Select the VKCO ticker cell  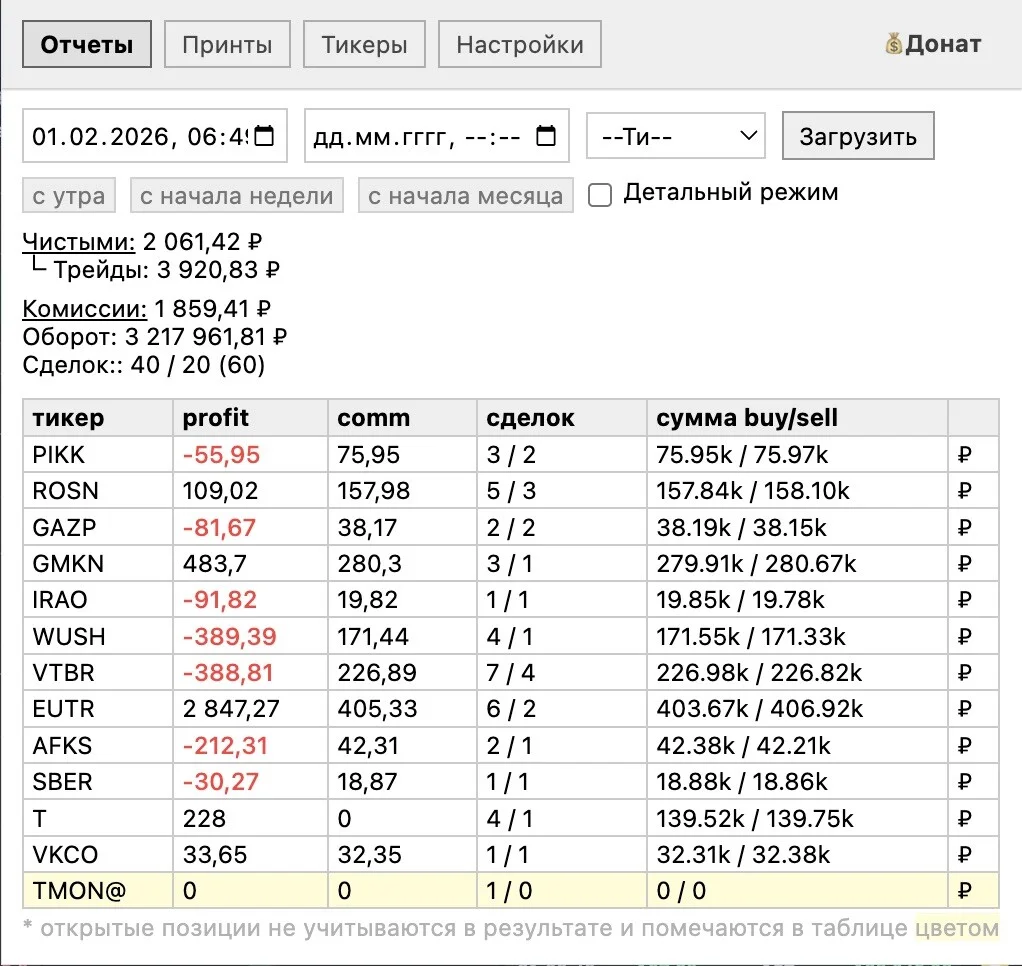pos(98,855)
